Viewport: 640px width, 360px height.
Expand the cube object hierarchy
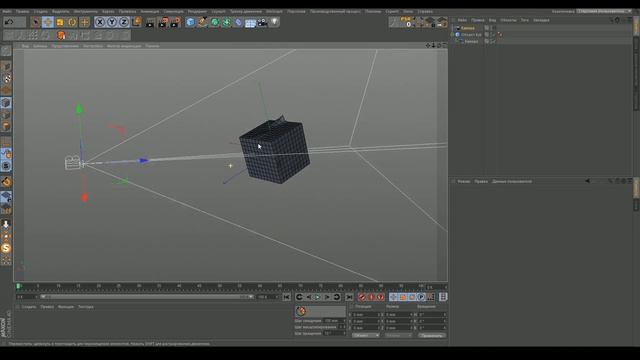pos(453,35)
